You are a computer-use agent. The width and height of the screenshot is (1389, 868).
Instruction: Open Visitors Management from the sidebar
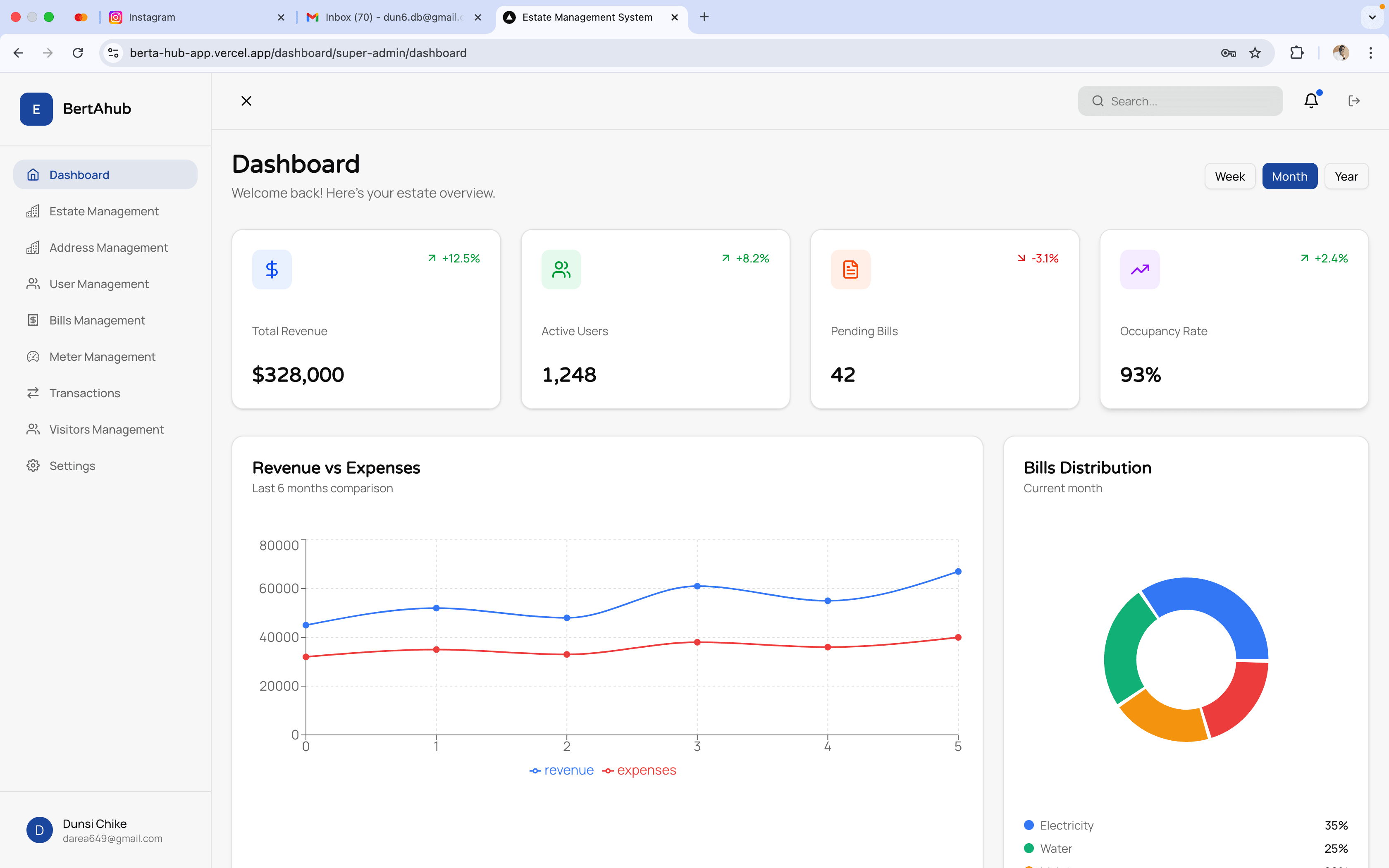(106, 429)
